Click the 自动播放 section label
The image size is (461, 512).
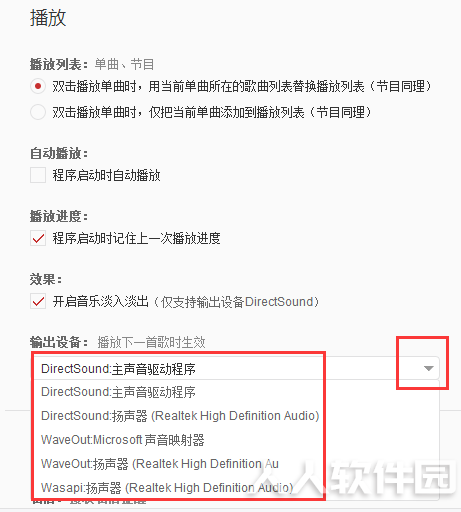coord(59,153)
